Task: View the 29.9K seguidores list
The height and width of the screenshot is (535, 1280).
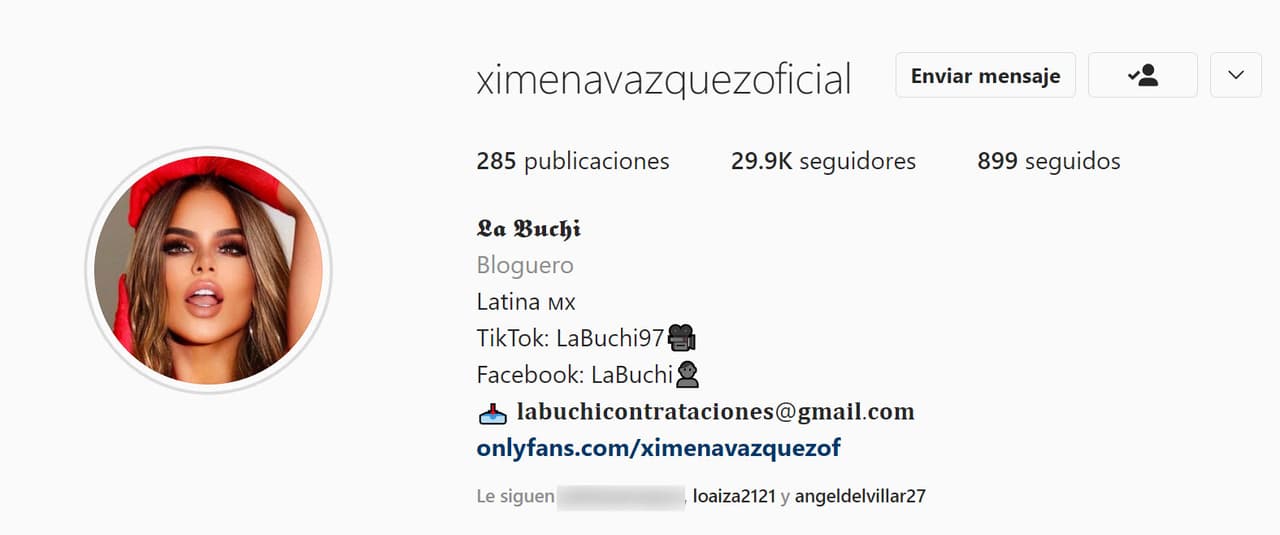Action: click(823, 161)
